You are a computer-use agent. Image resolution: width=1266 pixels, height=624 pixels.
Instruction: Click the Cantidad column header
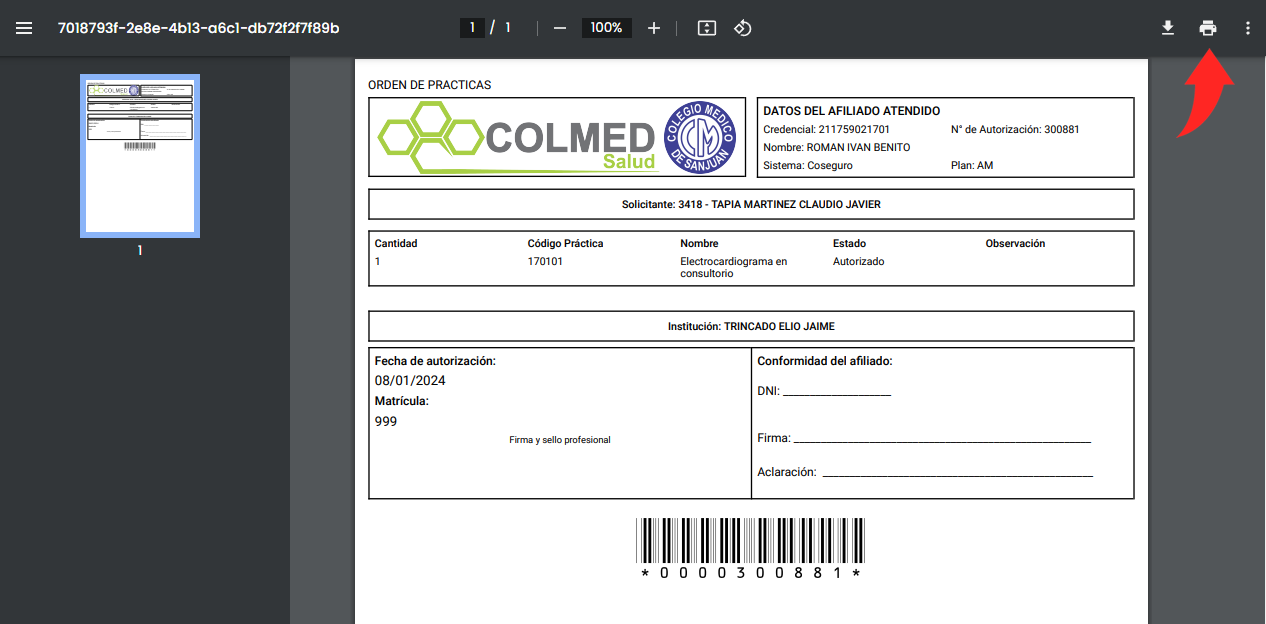[396, 243]
